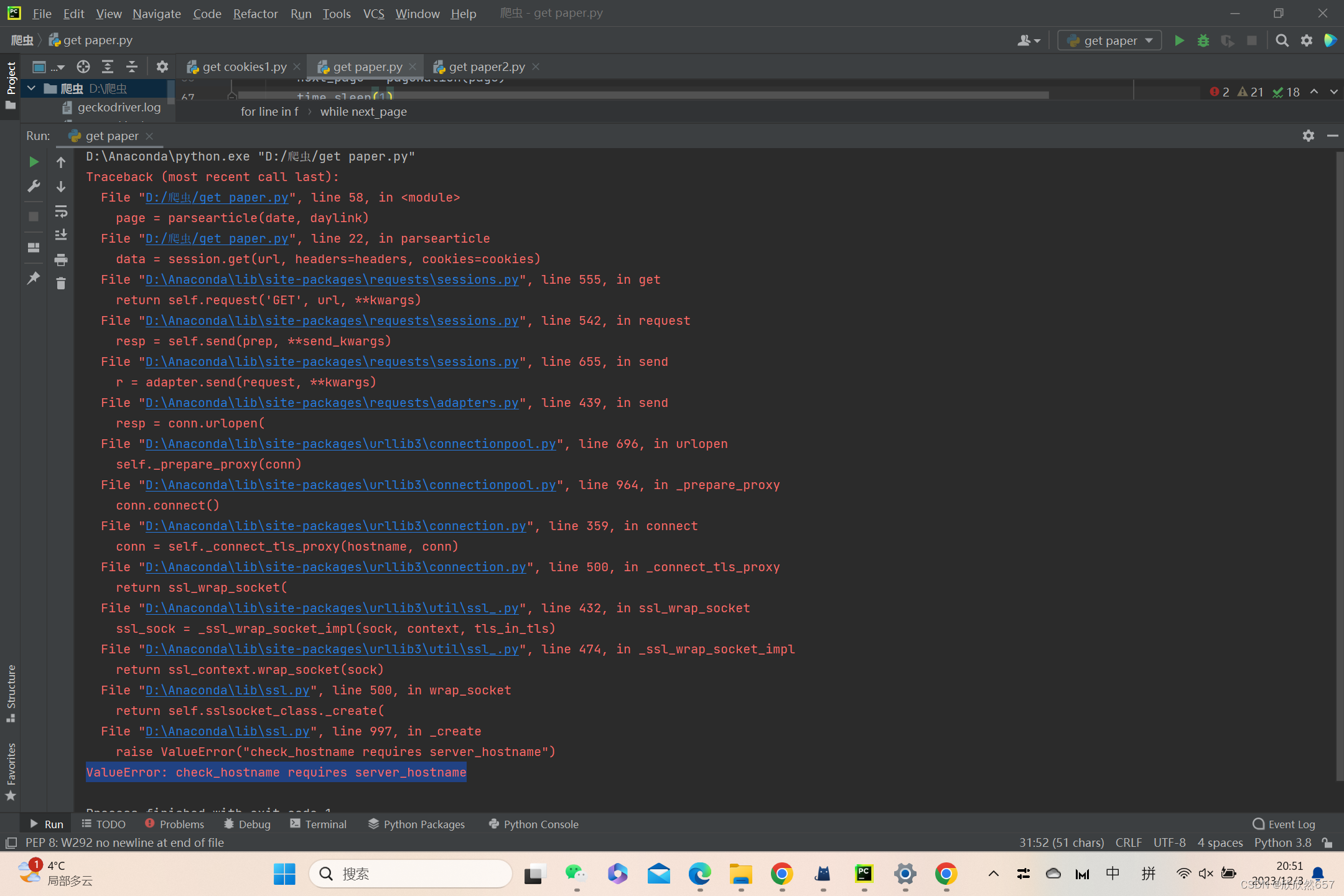Click the run console vertical scrollbar
Viewport: 1344px width, 896px height.
click(x=1339, y=467)
